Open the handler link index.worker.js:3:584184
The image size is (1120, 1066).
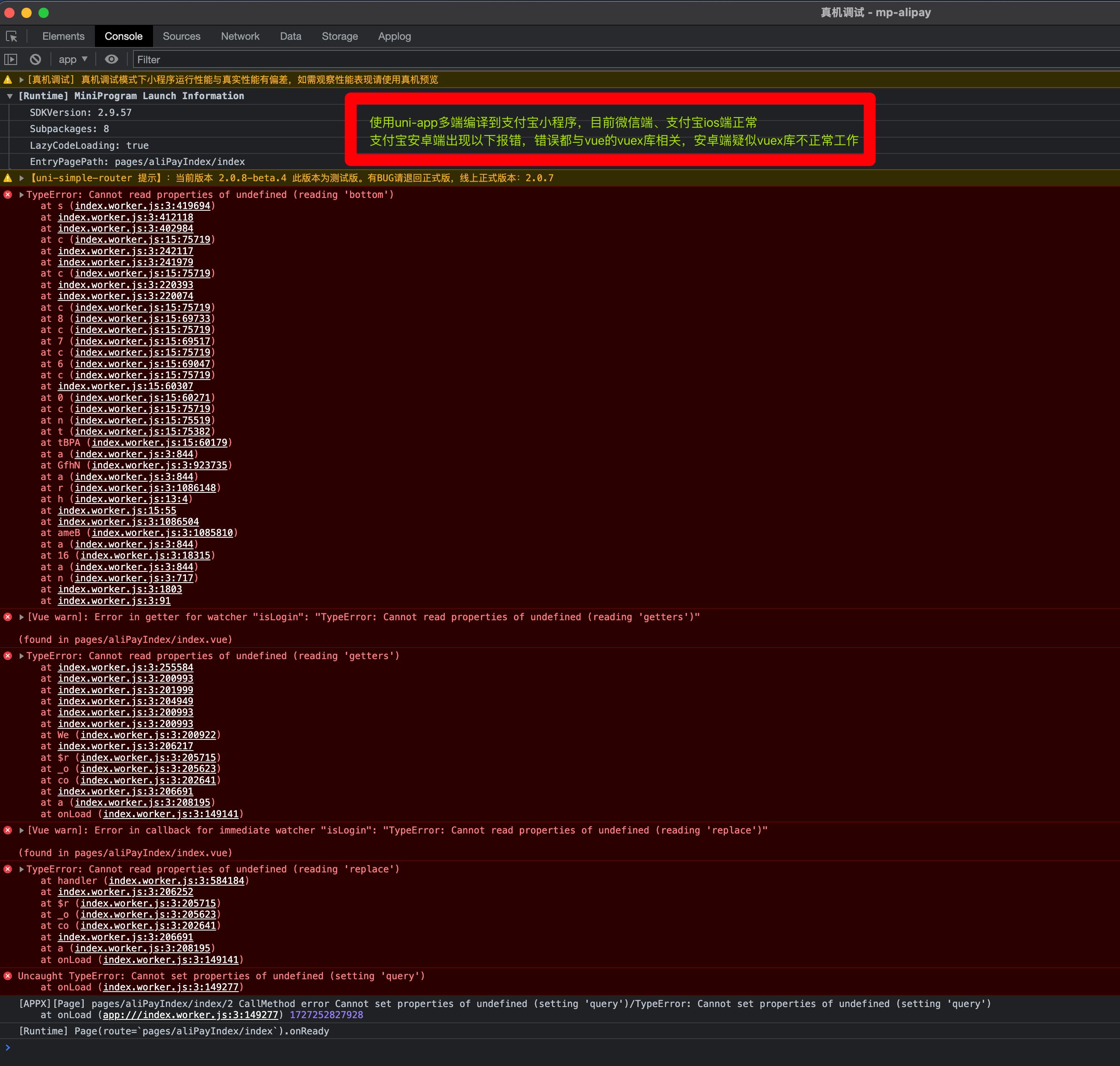[x=176, y=880]
